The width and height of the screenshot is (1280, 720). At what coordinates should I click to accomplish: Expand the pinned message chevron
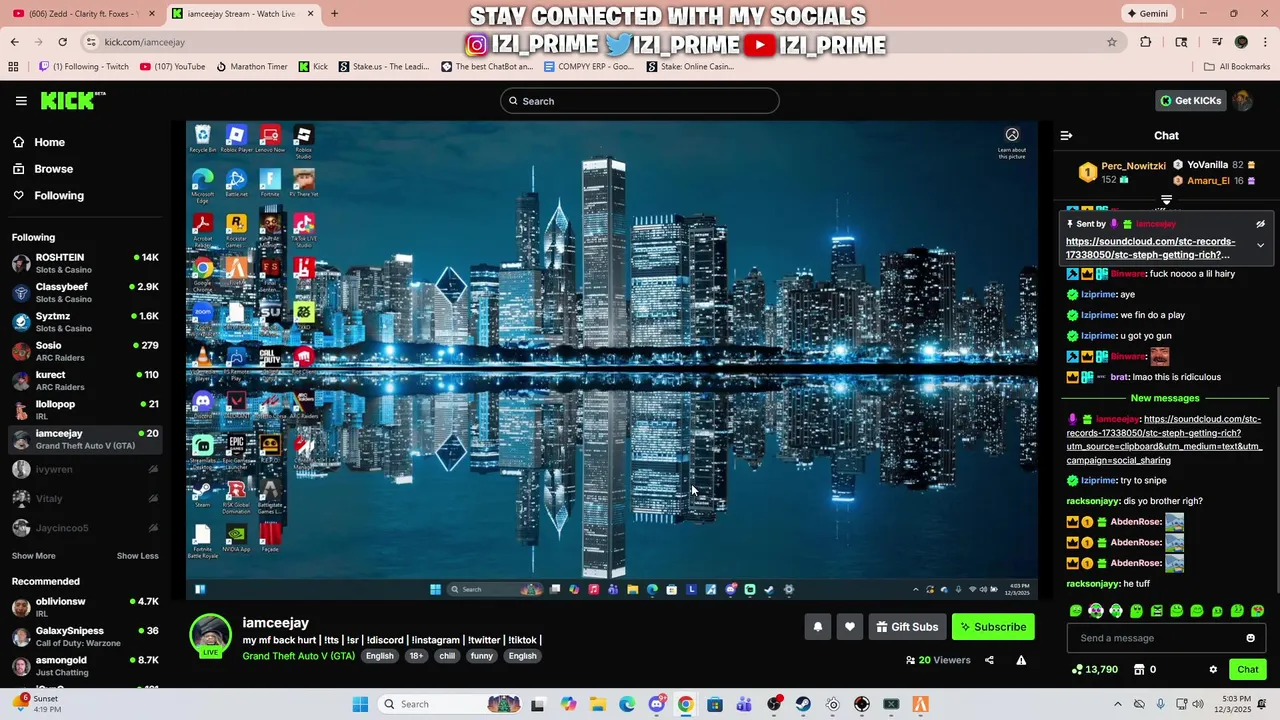pos(1260,245)
